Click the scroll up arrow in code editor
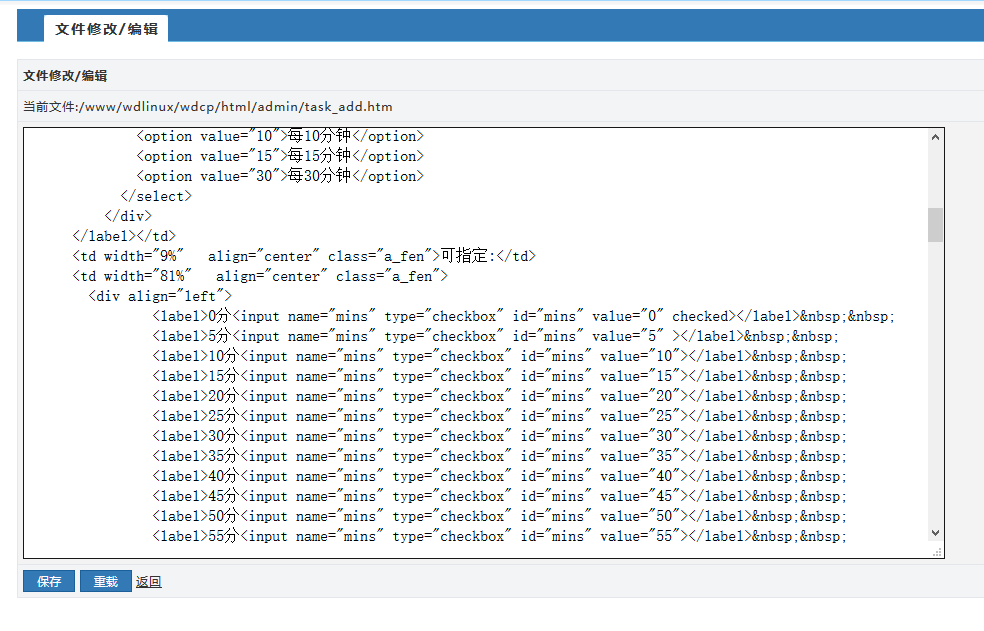Viewport: 984px width, 631px height. click(935, 137)
